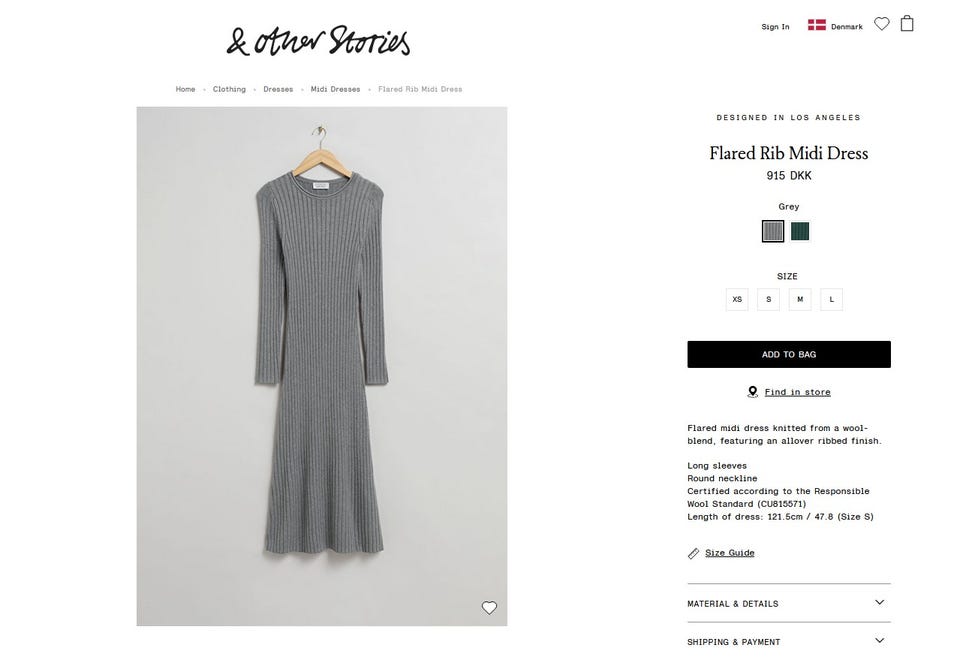Click the Denmark flag icon
The image size is (960, 657).
pos(816,25)
